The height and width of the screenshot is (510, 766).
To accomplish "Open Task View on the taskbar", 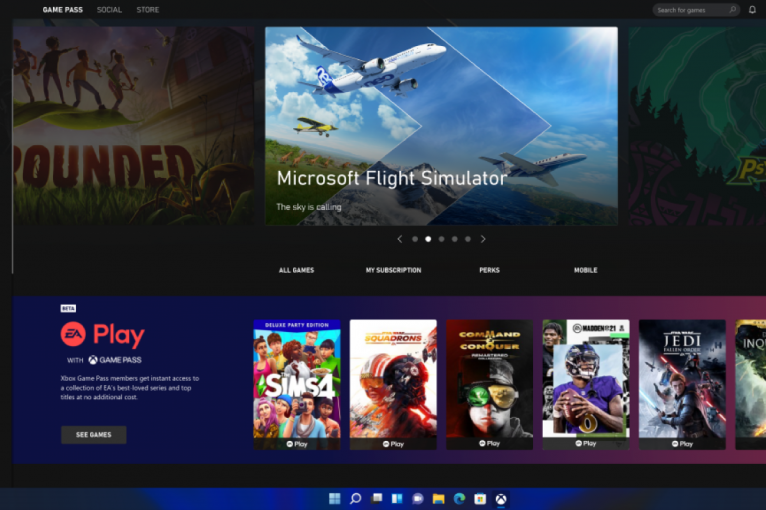I will pyautogui.click(x=377, y=499).
